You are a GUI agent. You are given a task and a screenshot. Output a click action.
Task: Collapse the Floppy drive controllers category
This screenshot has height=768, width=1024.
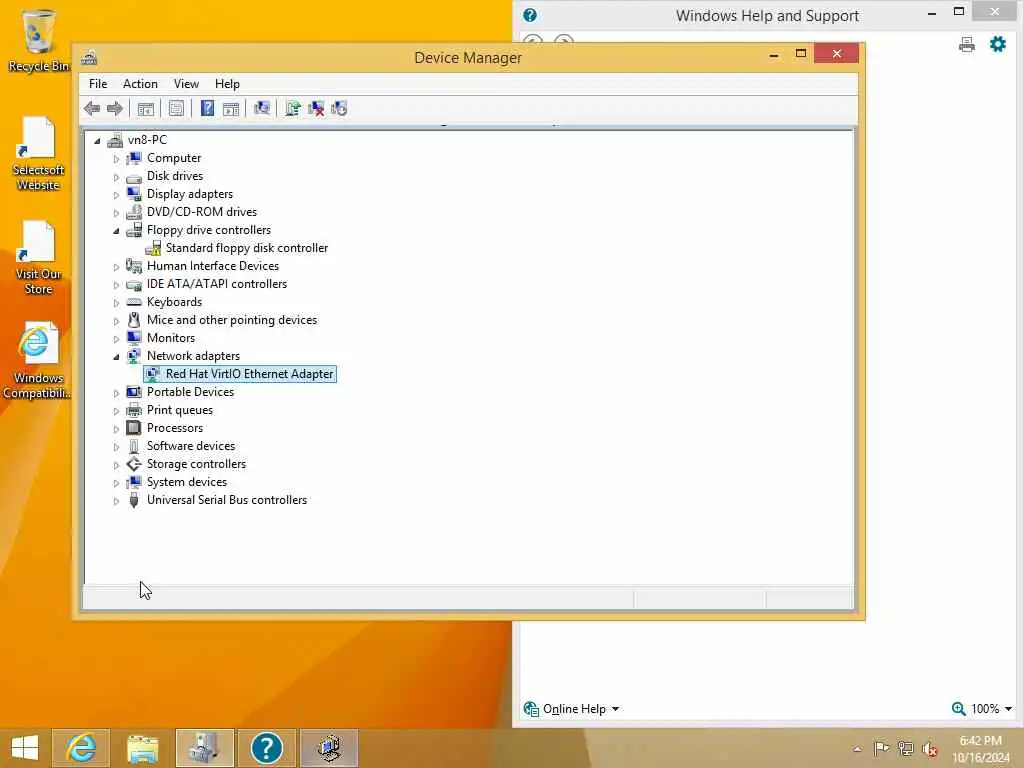point(116,231)
